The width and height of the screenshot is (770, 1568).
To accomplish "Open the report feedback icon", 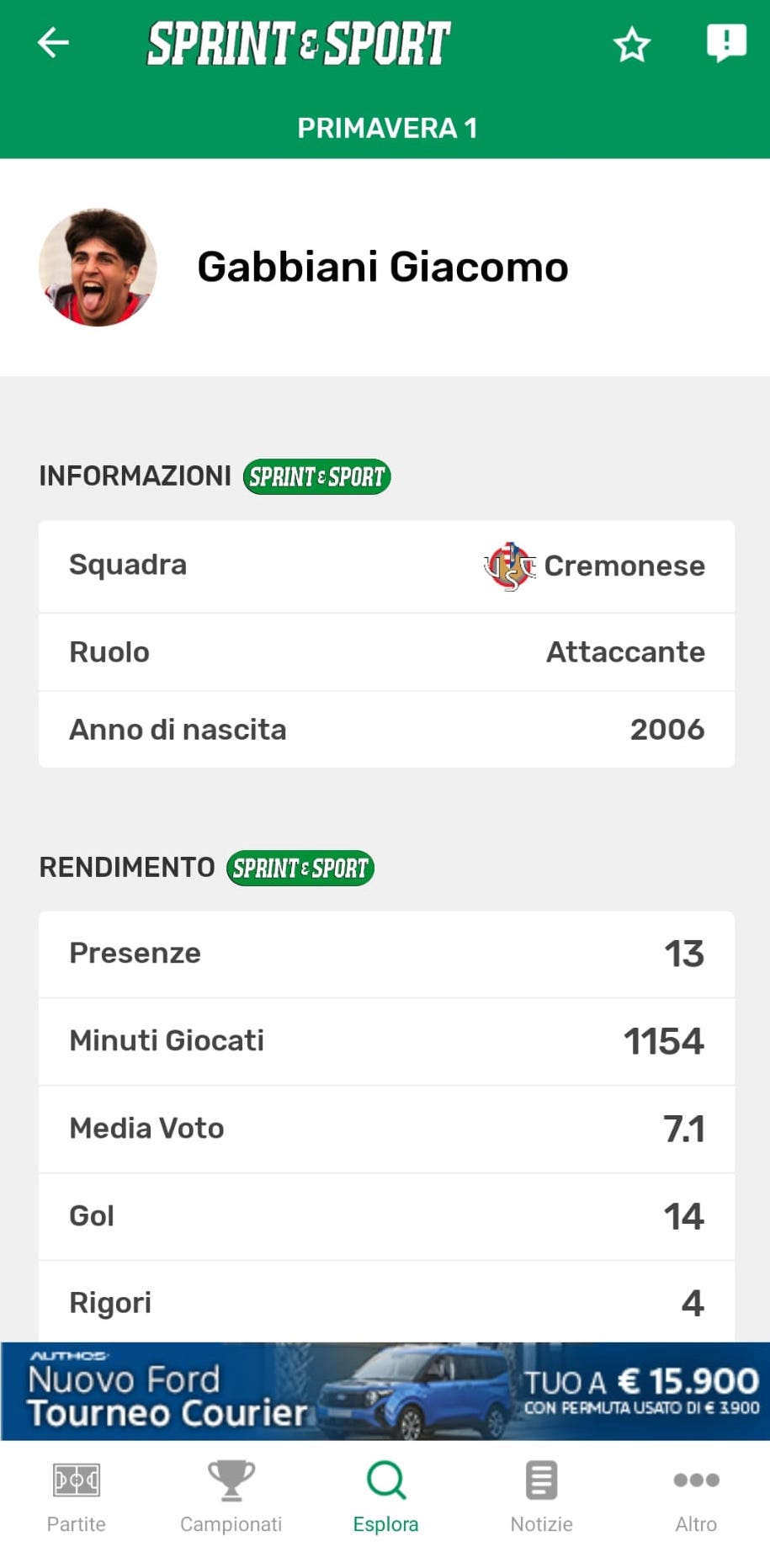I will click(725, 42).
